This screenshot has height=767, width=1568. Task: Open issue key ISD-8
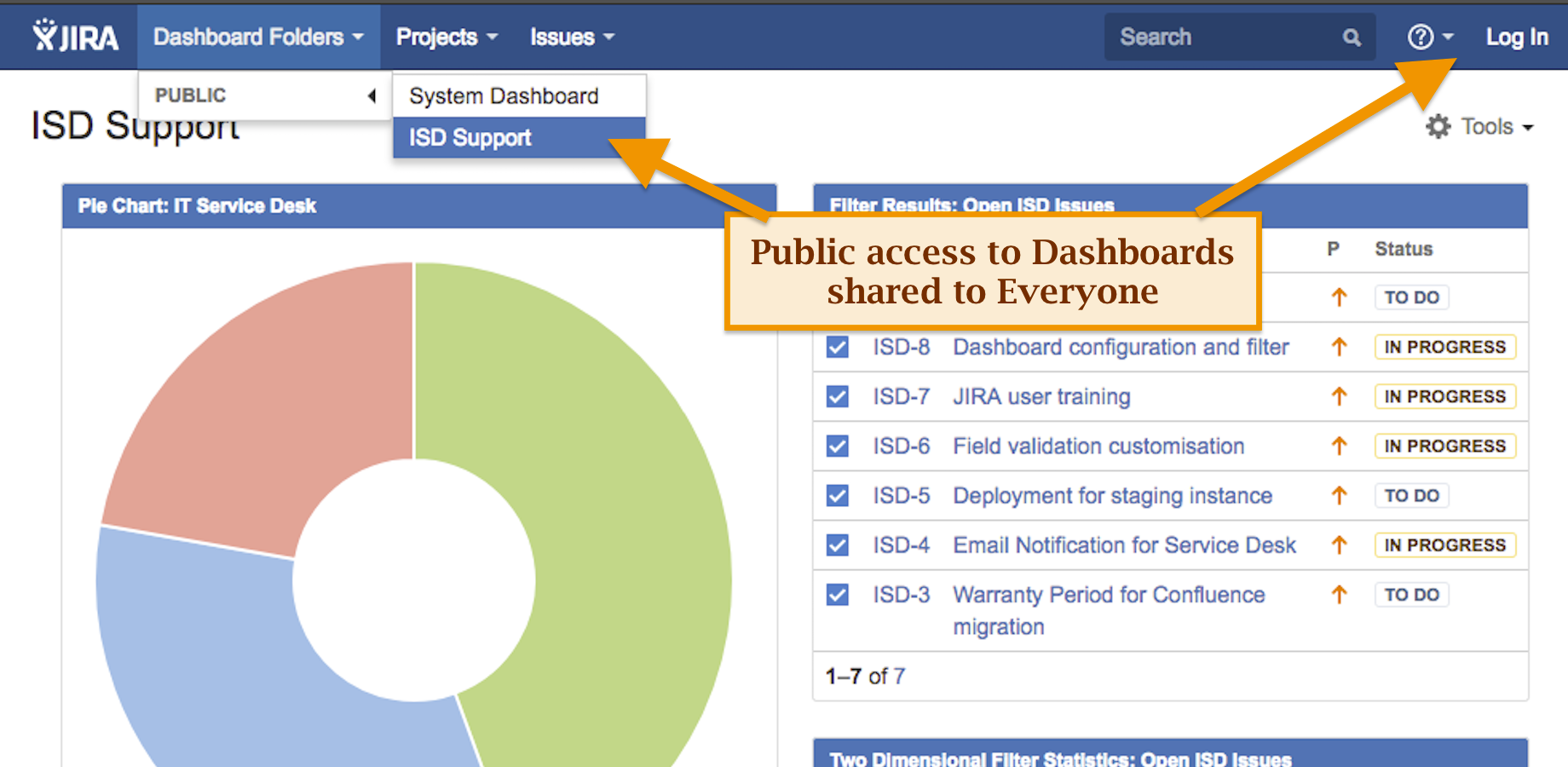pos(901,347)
